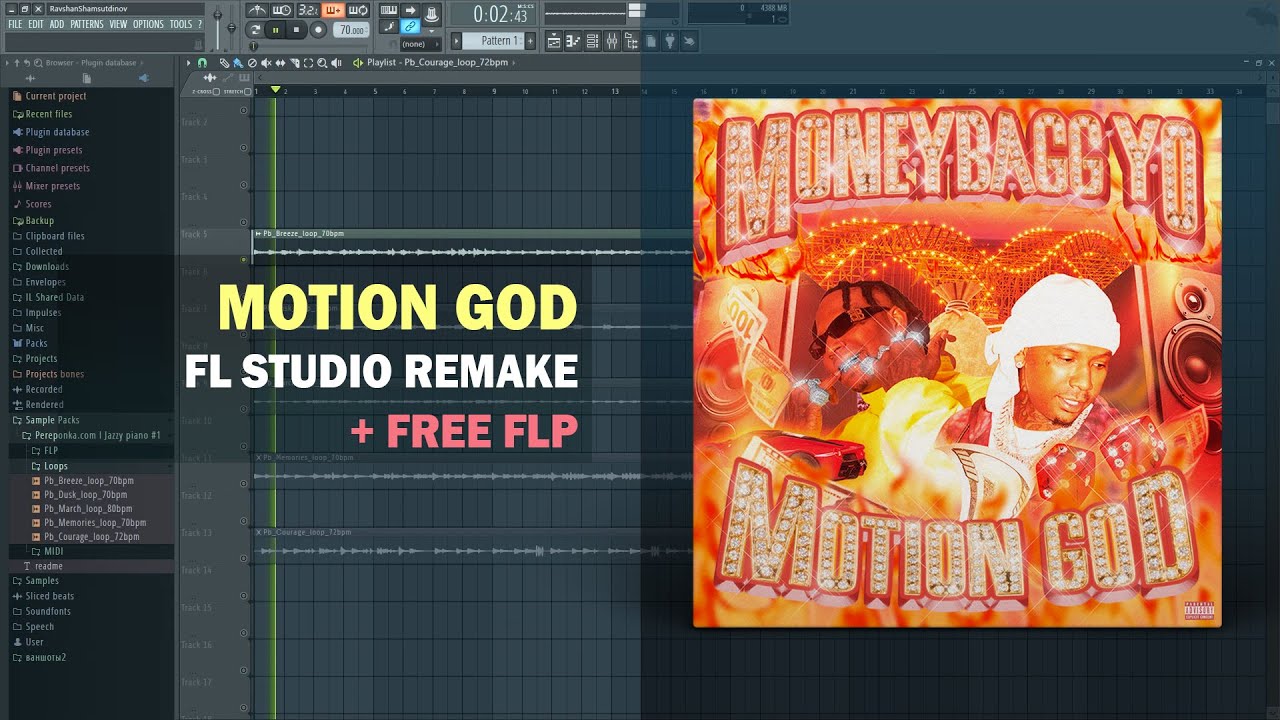Open the Mixer window icon
This screenshot has width=1280, height=720.
point(611,41)
